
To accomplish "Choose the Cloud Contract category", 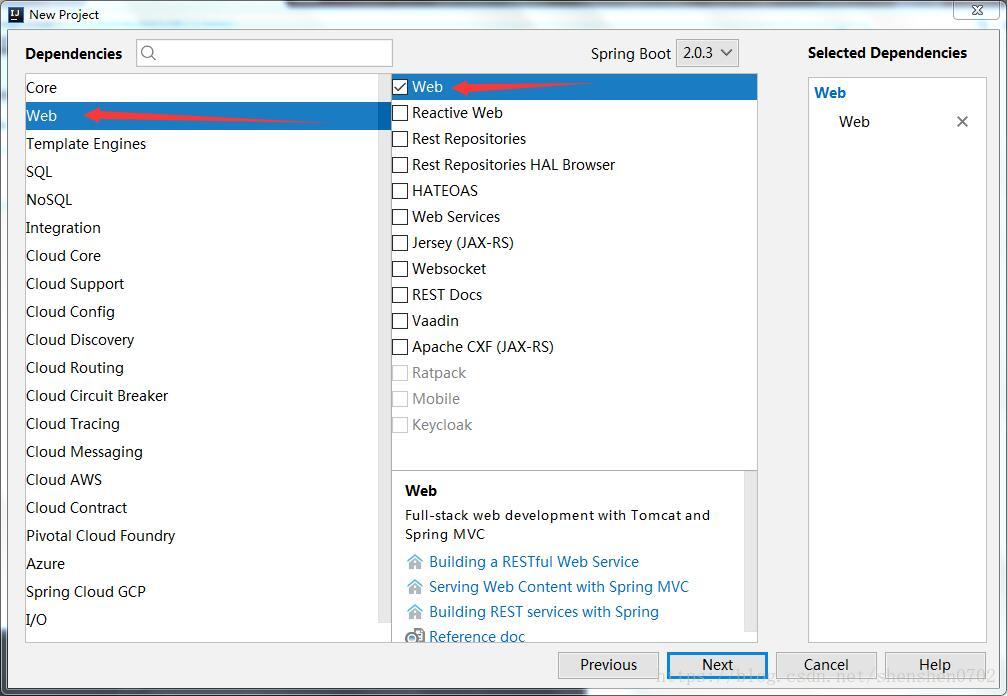I will pos(202,508).
